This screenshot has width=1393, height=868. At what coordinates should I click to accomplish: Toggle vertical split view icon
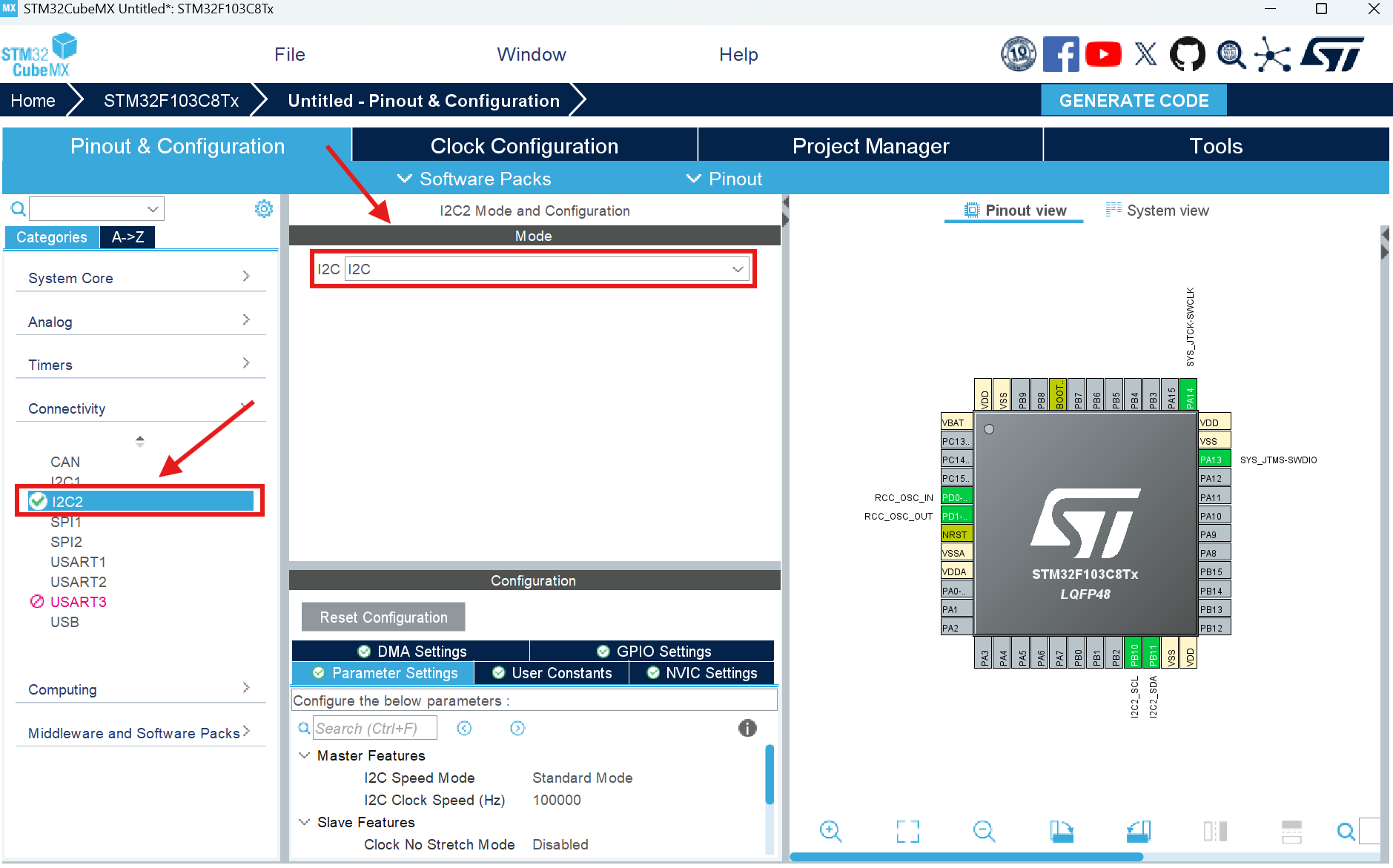1215,832
